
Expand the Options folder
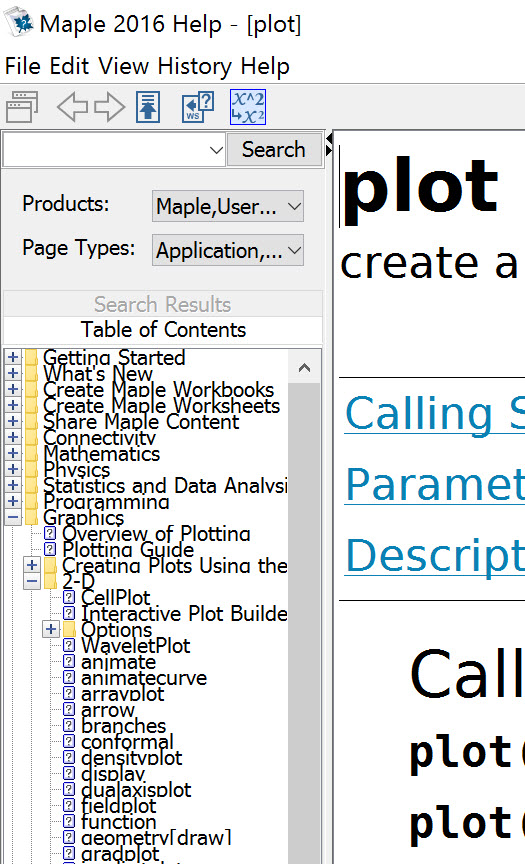51,629
